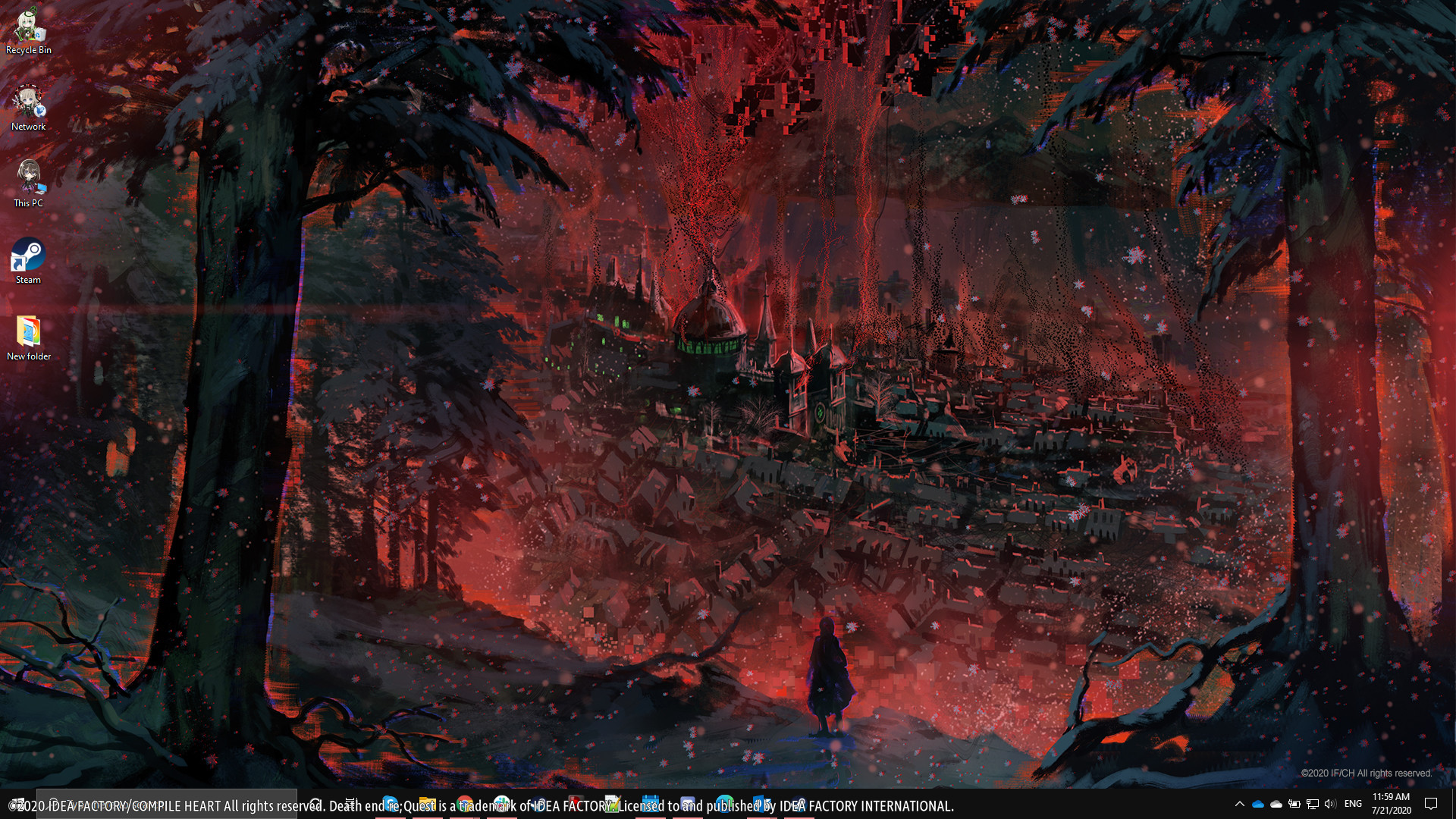Switch input language via the ENG indicator
The width and height of the screenshot is (1456, 819).
click(1353, 804)
